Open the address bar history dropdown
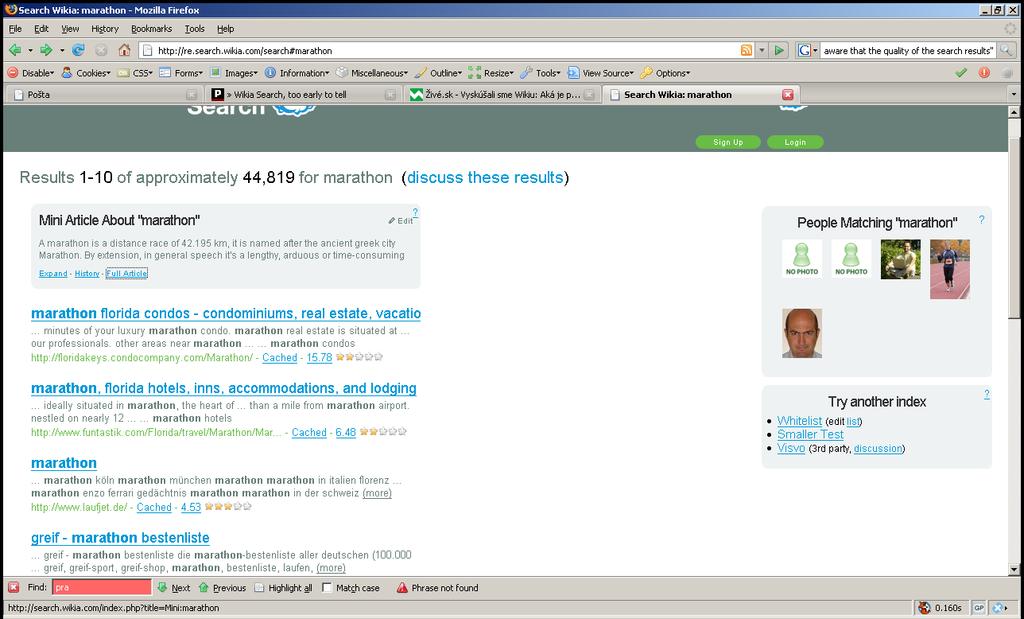Screen dimensions: 1024x619 761,50
